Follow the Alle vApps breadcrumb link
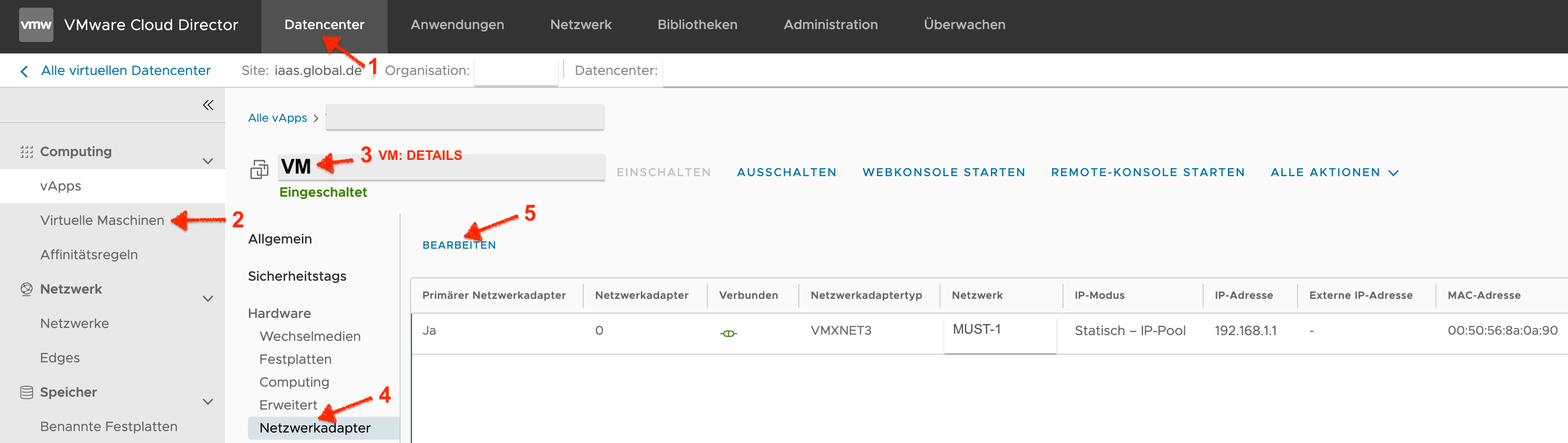The width and height of the screenshot is (1568, 443). pos(278,117)
